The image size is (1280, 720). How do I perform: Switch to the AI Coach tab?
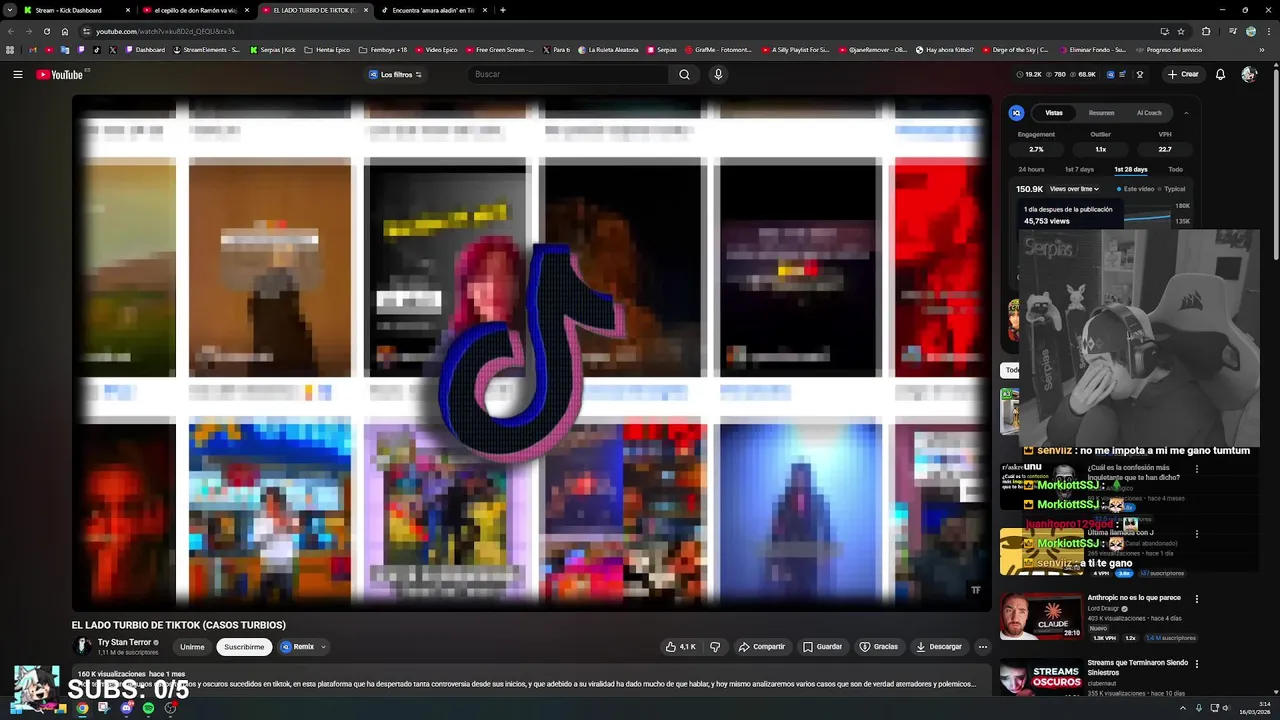1149,113
